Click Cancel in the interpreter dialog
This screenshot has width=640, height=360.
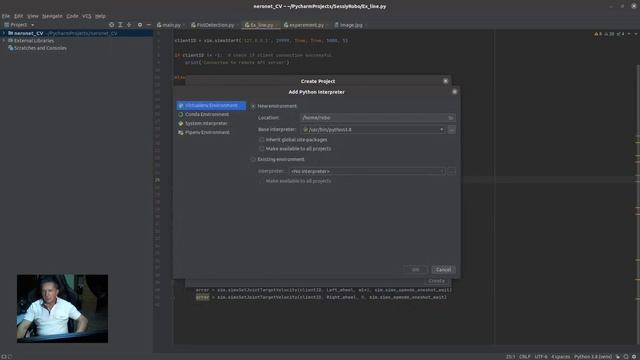pos(443,270)
